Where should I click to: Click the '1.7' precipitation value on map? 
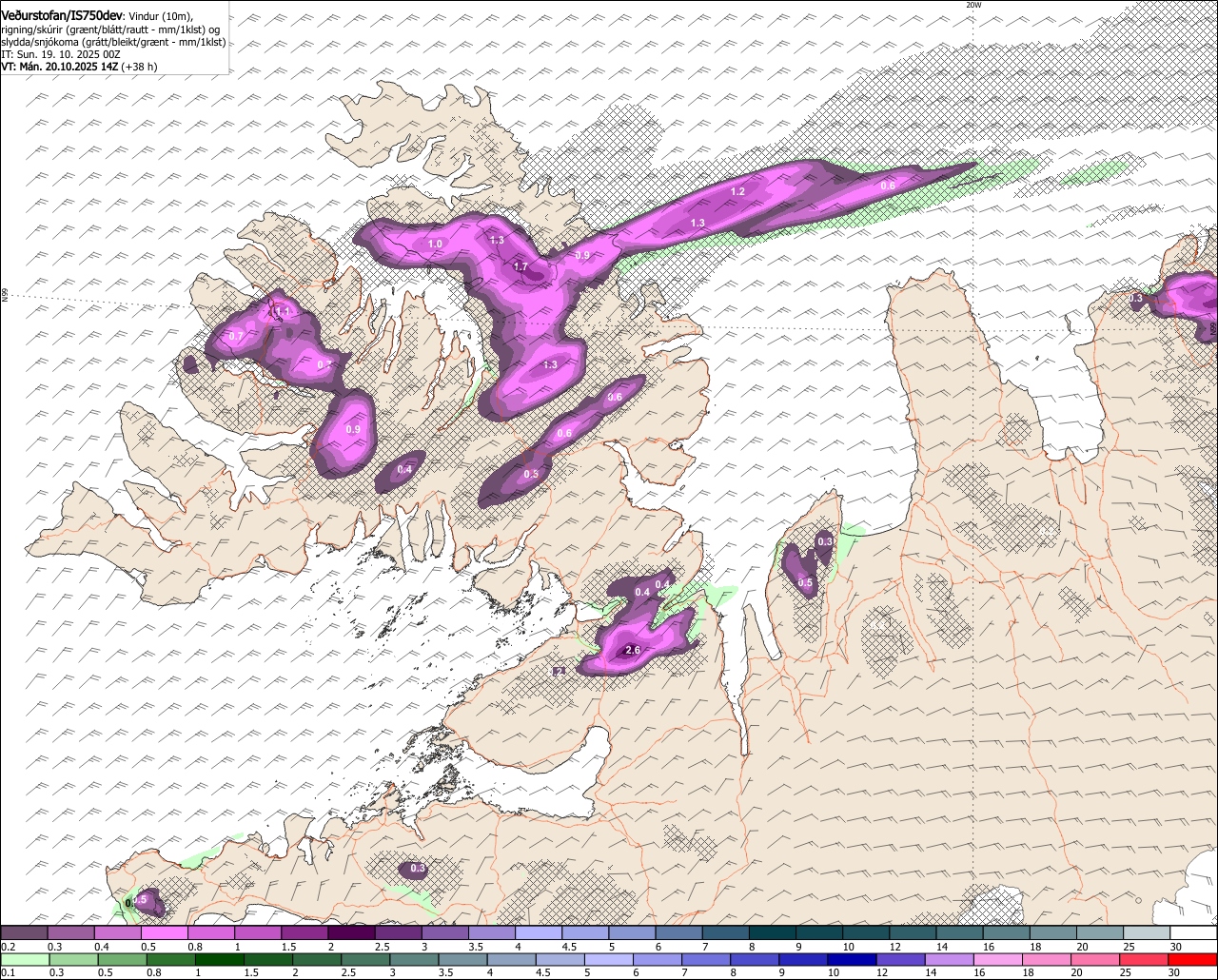(x=521, y=267)
